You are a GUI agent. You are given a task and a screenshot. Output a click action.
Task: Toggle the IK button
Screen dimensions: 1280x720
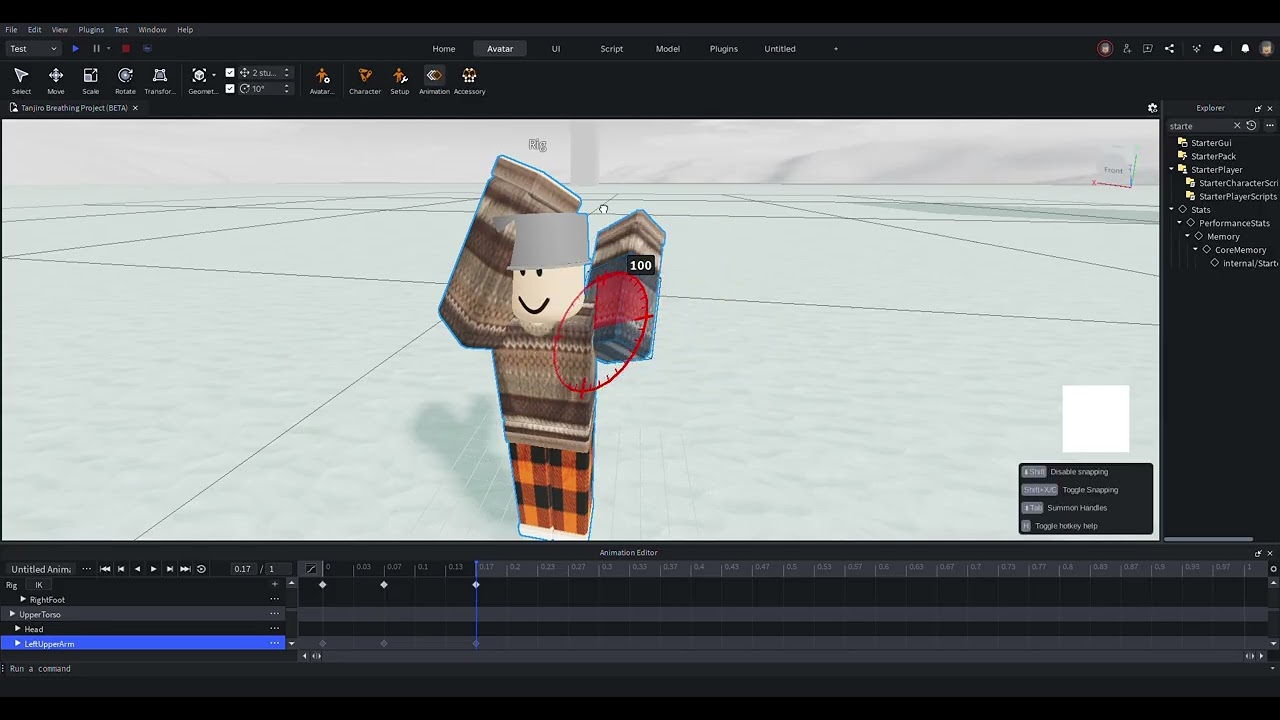click(x=39, y=585)
